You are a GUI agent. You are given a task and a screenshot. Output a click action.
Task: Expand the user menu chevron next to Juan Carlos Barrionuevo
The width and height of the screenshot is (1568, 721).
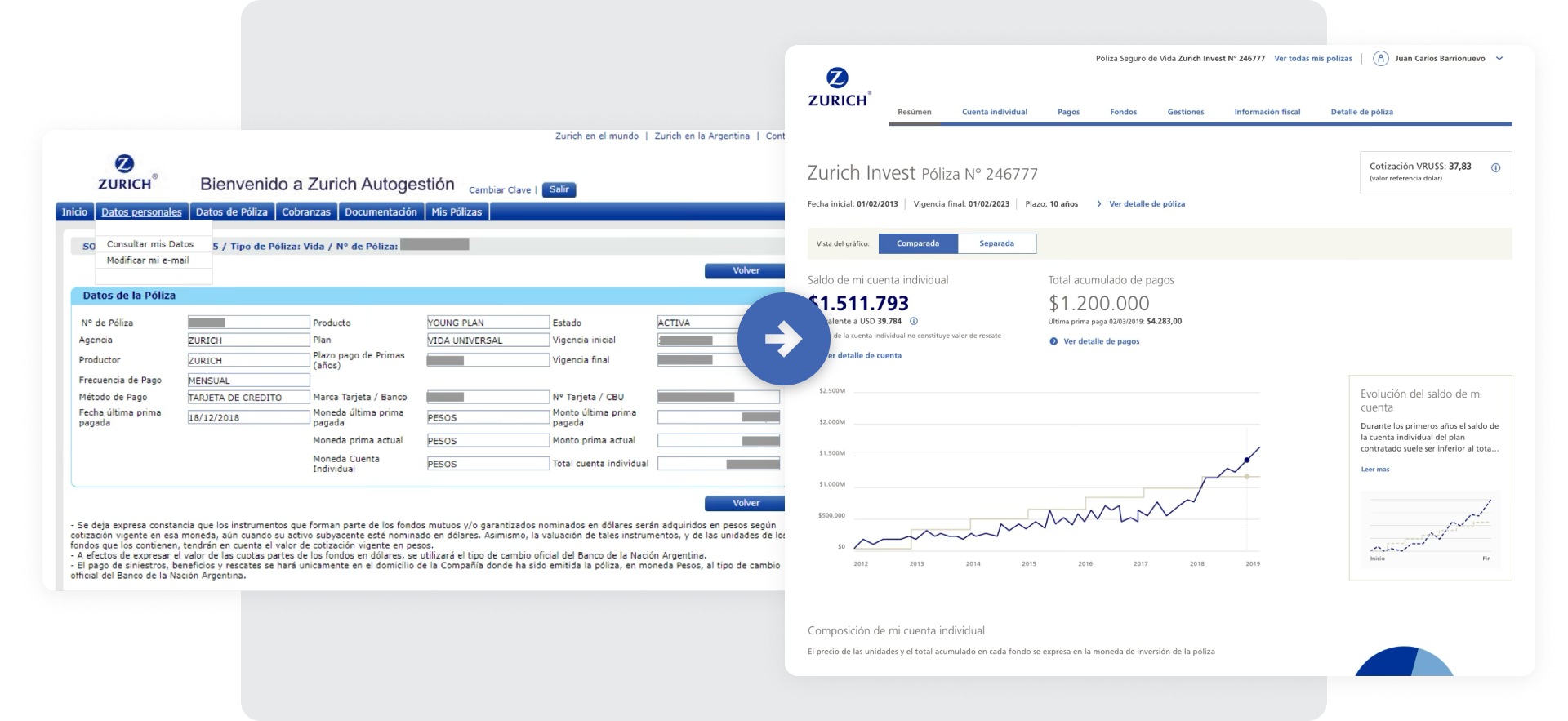coord(1499,59)
